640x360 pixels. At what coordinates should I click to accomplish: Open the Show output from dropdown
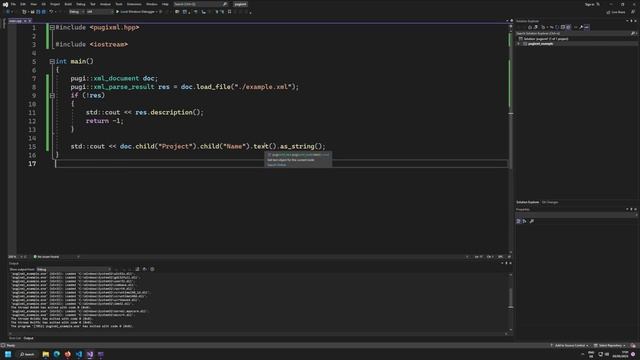[73, 269]
